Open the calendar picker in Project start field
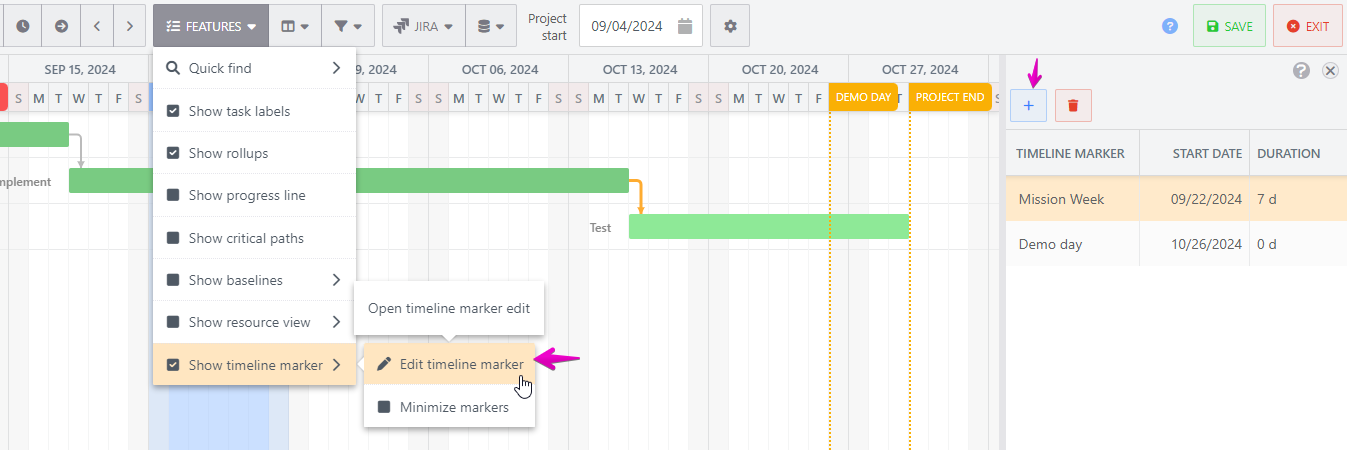This screenshot has width=1347, height=450. pyautogui.click(x=685, y=26)
